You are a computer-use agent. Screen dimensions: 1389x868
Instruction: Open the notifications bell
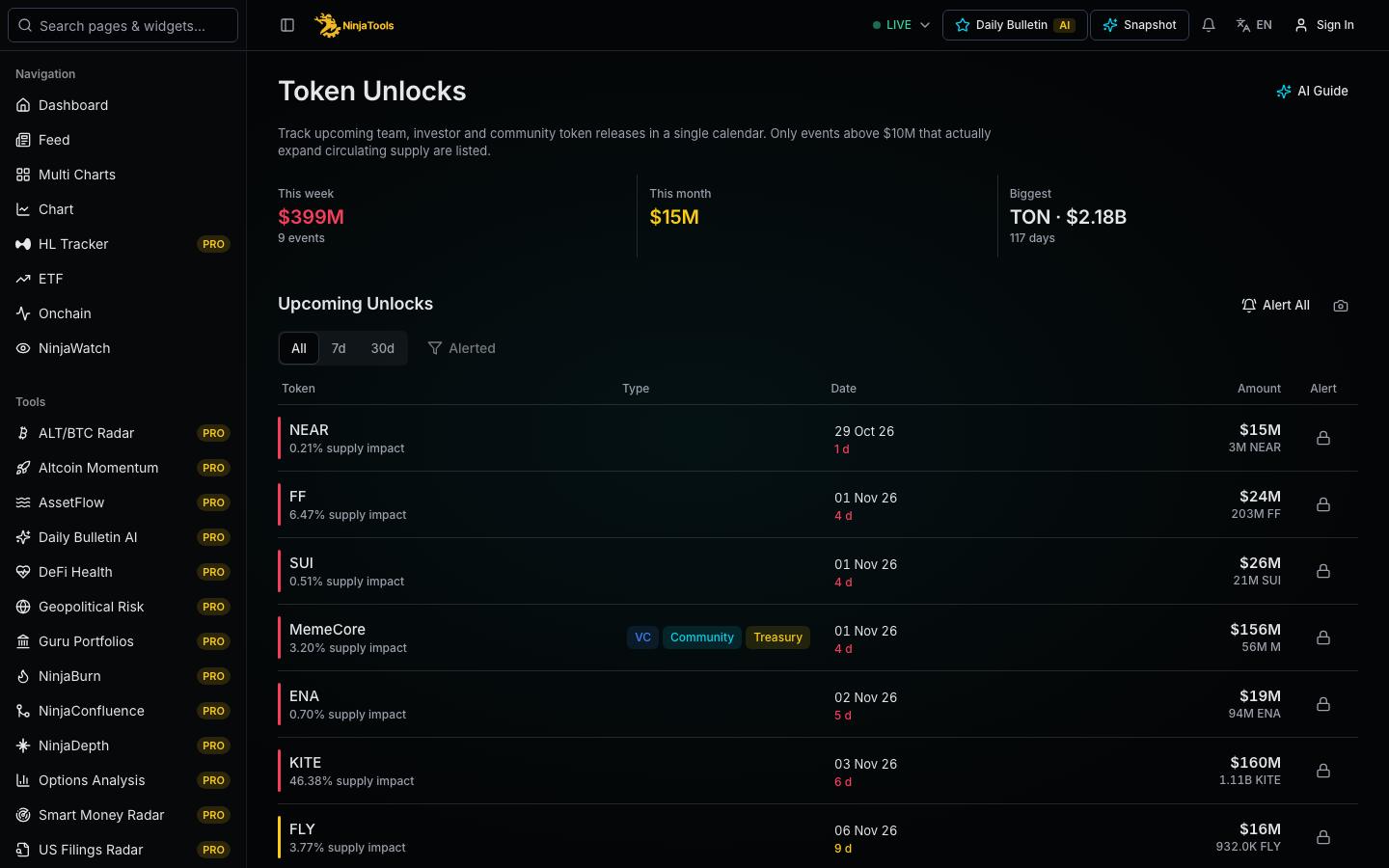pos(1209,25)
